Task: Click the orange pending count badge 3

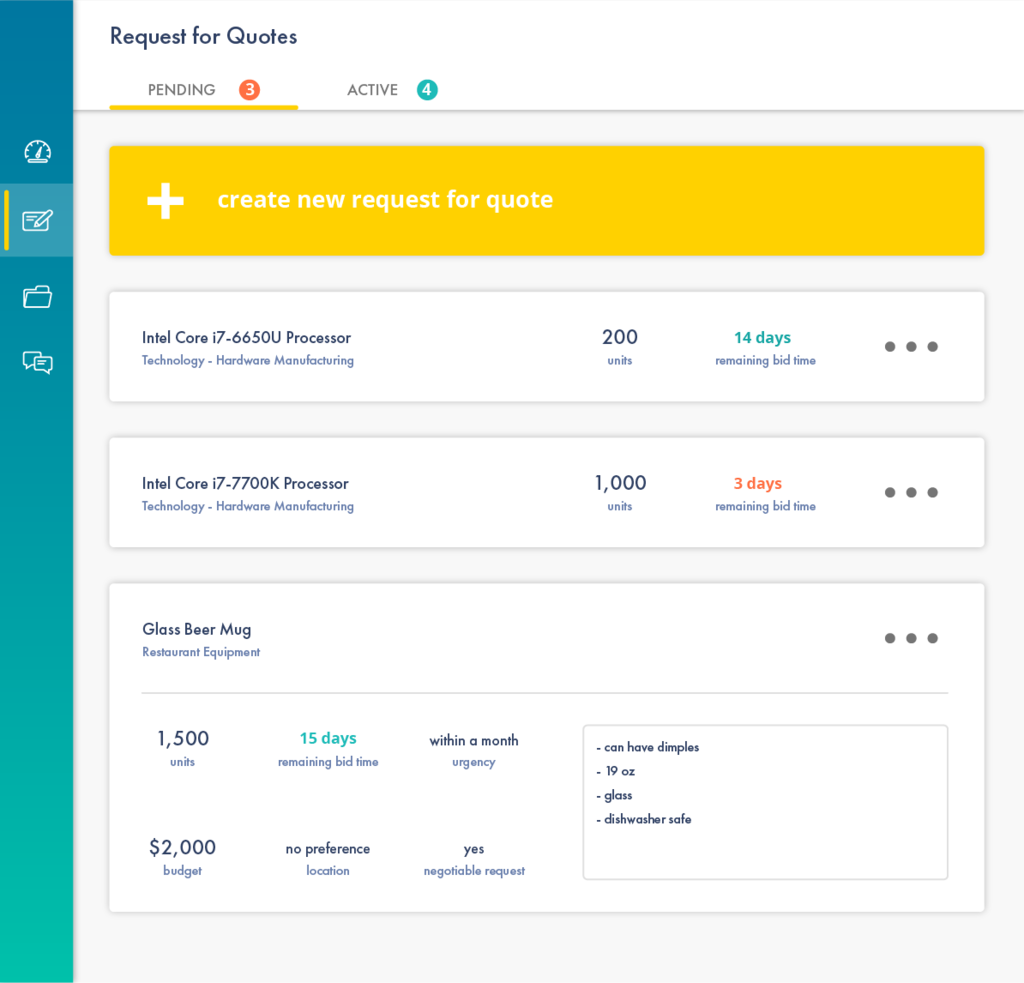Action: click(249, 89)
